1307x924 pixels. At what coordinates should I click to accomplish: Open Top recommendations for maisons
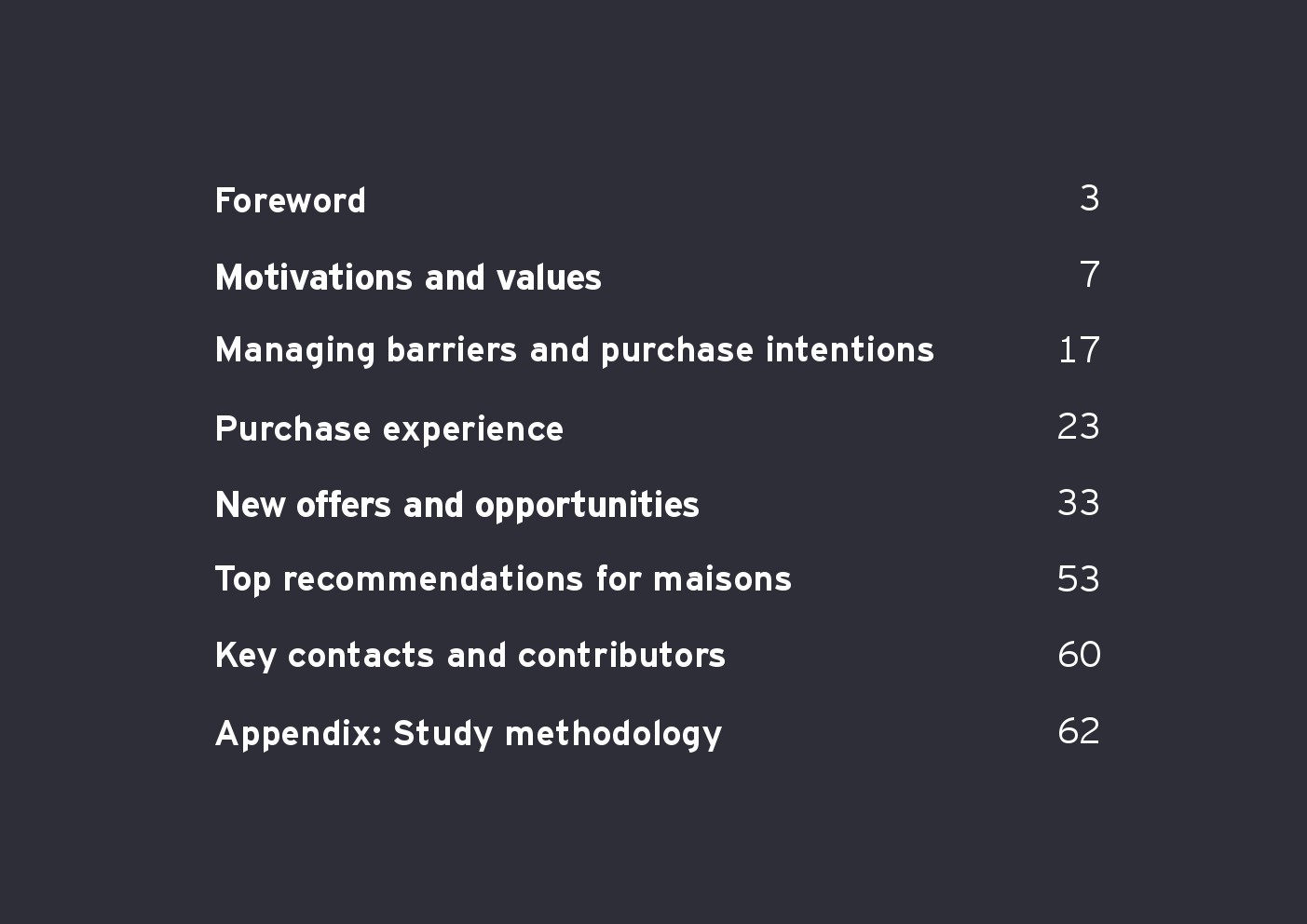pyautogui.click(x=503, y=579)
